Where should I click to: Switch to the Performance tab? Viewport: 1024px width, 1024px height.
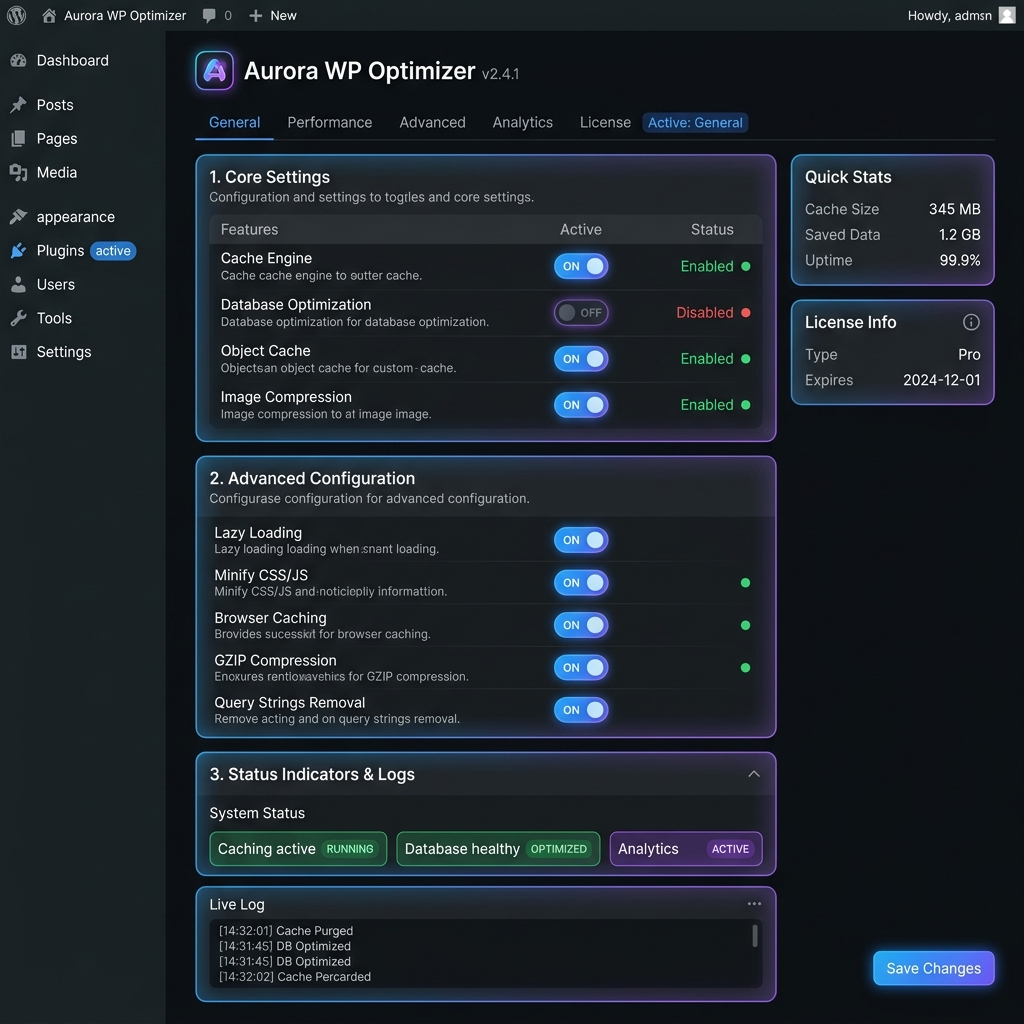click(x=330, y=123)
